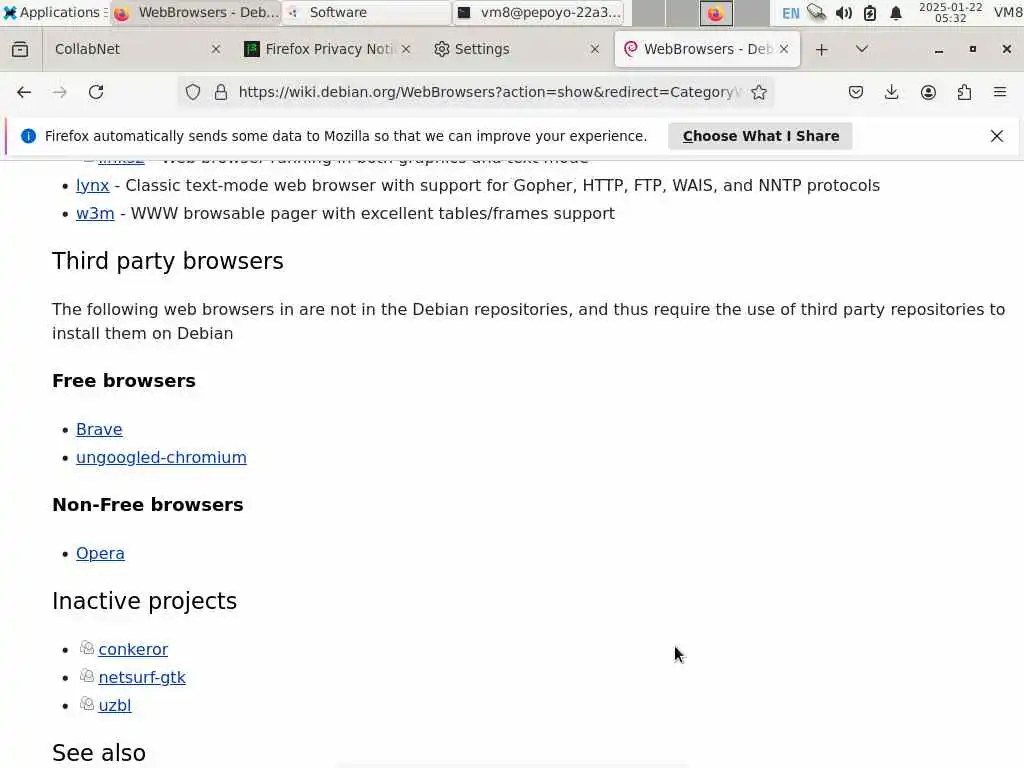This screenshot has width=1024, height=768.
Task: Click the Choose What I Share button
Action: [x=760, y=136]
